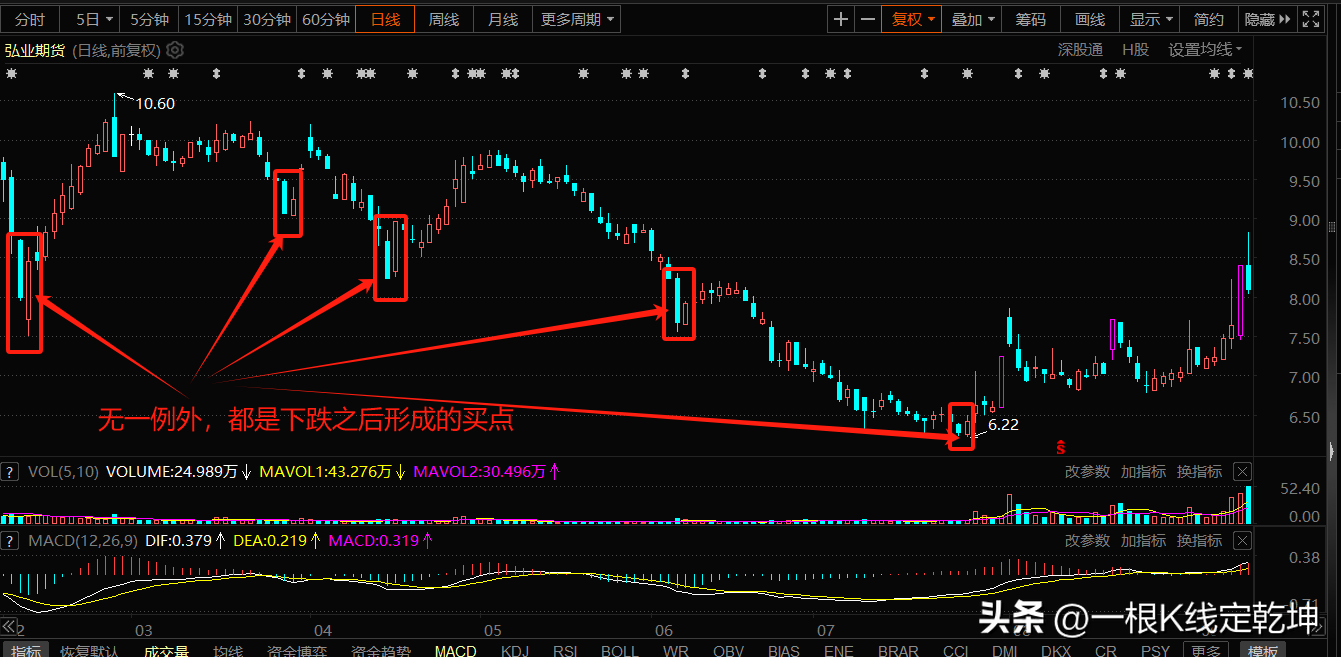Click 恢复默认 to restore defaults
This screenshot has width=1341, height=657.
[90, 650]
